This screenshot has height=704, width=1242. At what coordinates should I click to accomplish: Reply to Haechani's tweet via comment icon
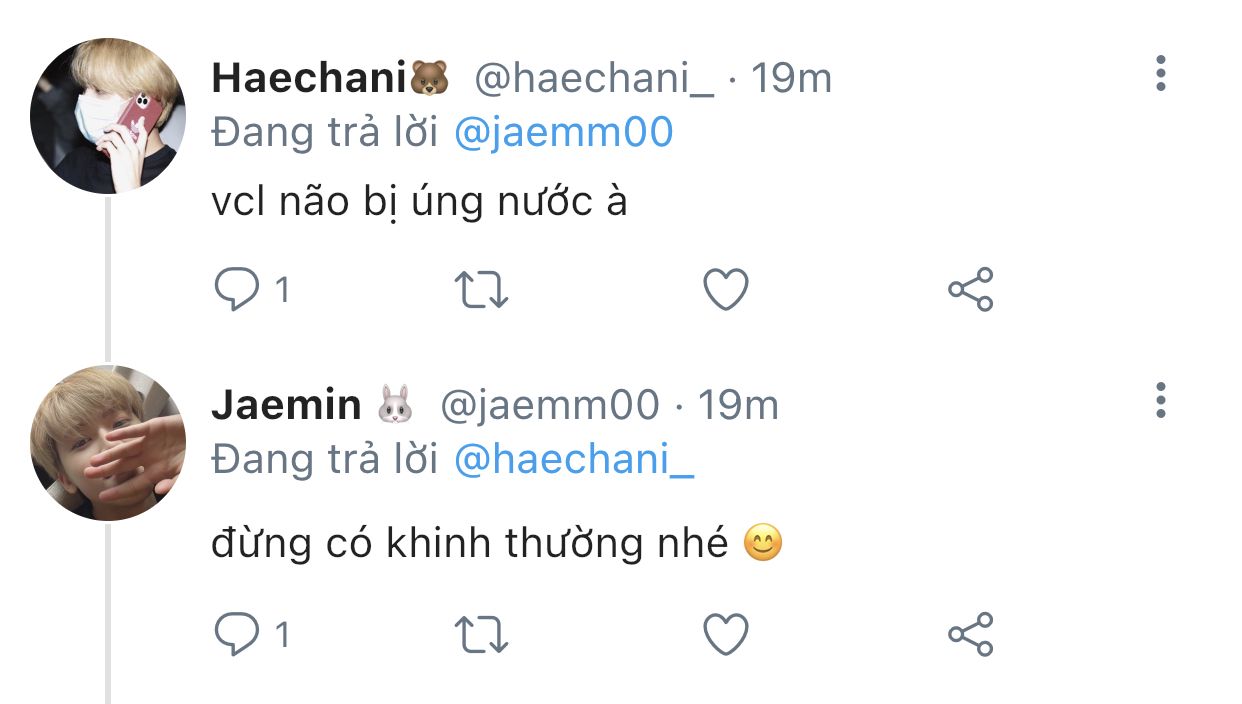[237, 290]
